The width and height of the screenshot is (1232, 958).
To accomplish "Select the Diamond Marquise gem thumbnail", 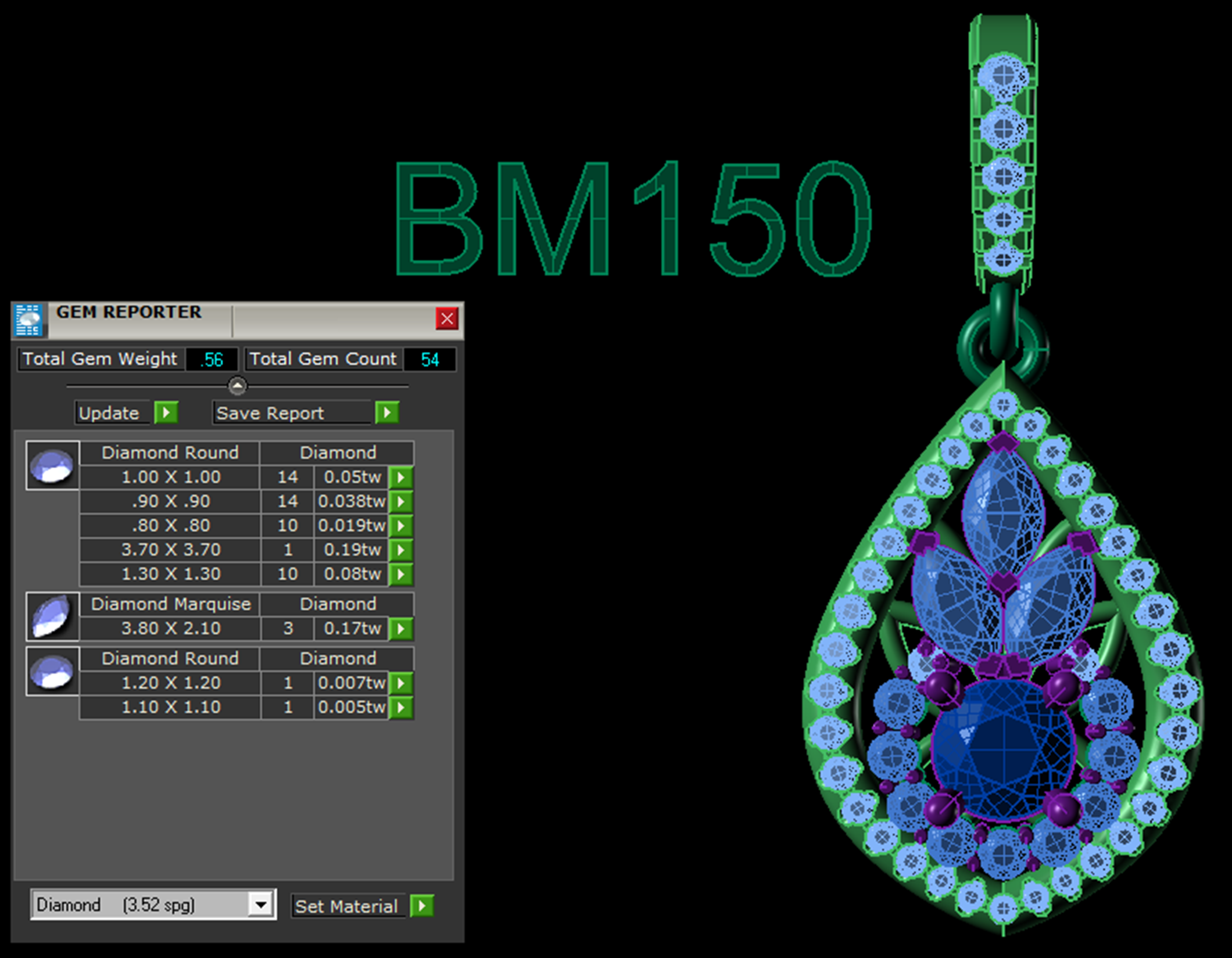I will pyautogui.click(x=52, y=616).
